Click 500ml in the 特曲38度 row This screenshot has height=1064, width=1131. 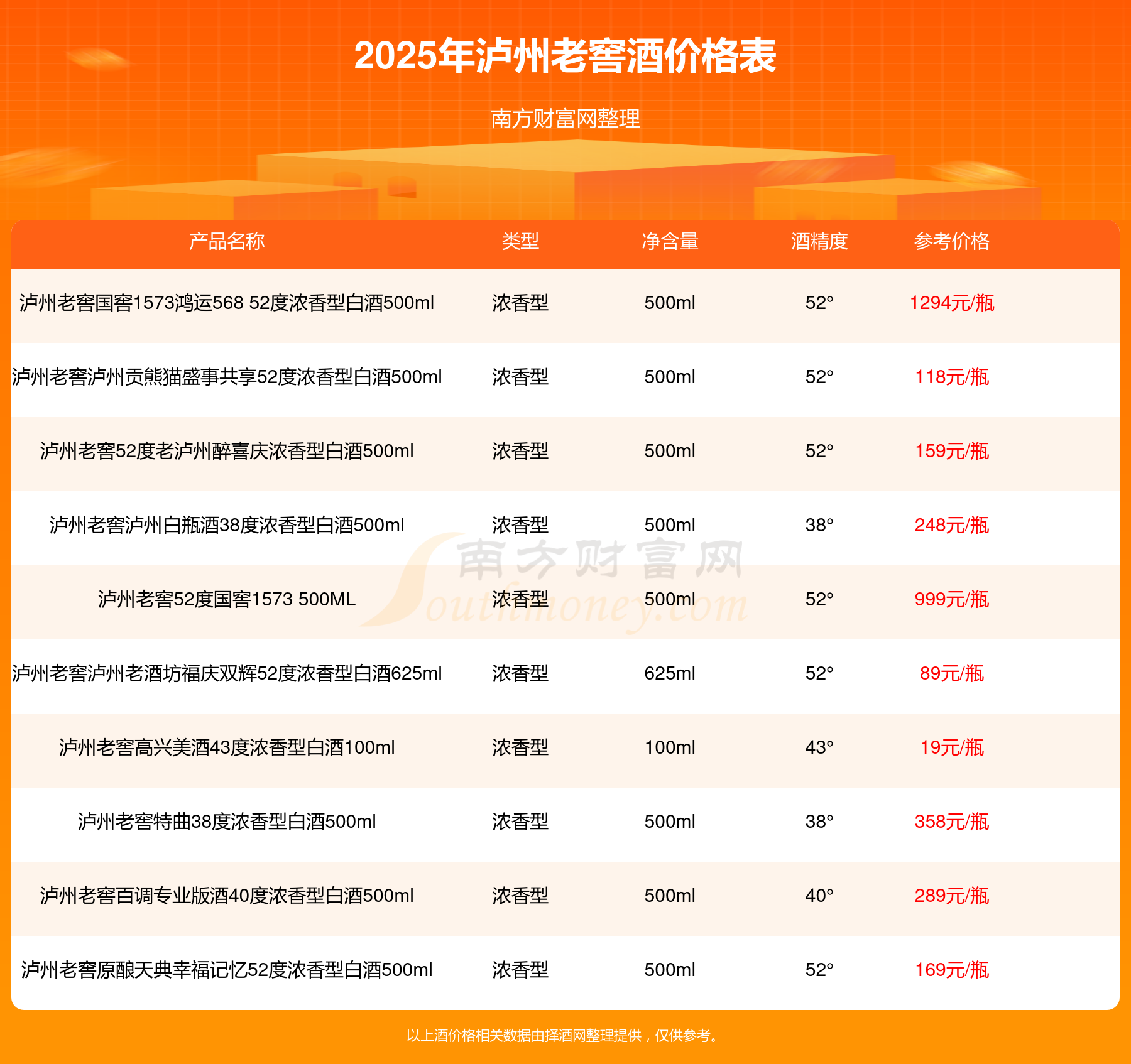pyautogui.click(x=670, y=822)
